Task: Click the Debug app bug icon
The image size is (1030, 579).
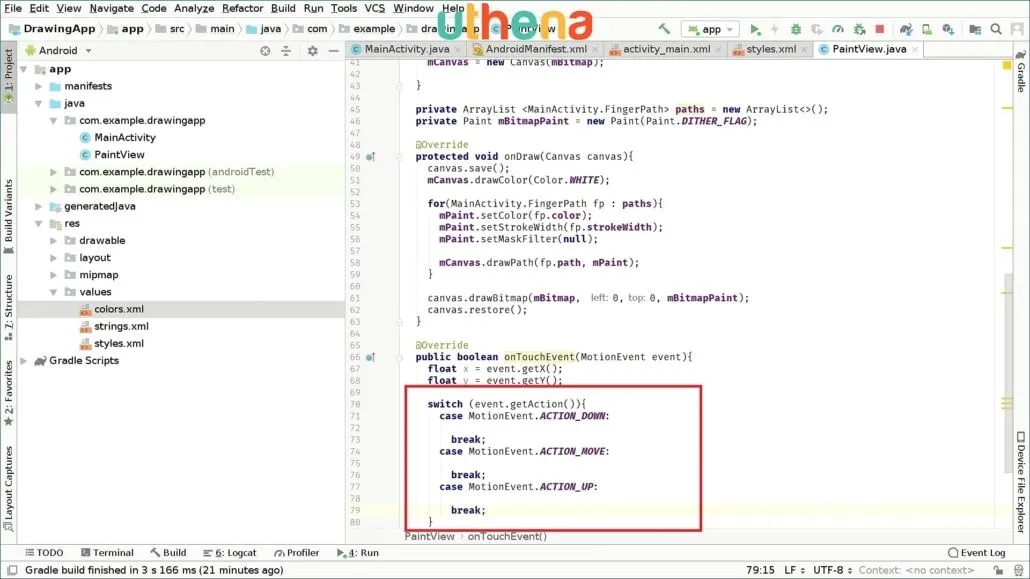Action: pyautogui.click(x=795, y=29)
